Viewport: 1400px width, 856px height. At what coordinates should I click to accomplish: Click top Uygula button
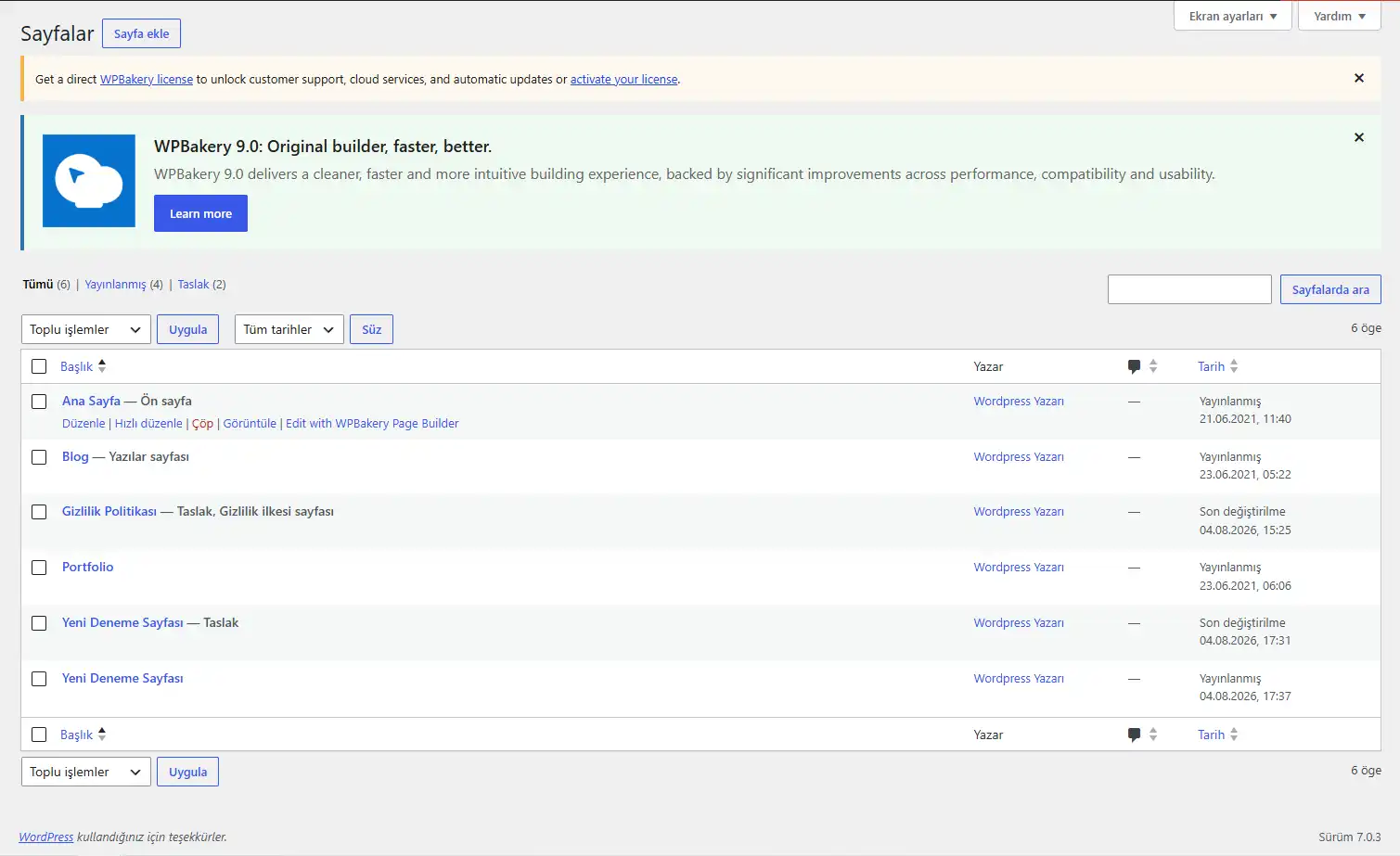187,329
